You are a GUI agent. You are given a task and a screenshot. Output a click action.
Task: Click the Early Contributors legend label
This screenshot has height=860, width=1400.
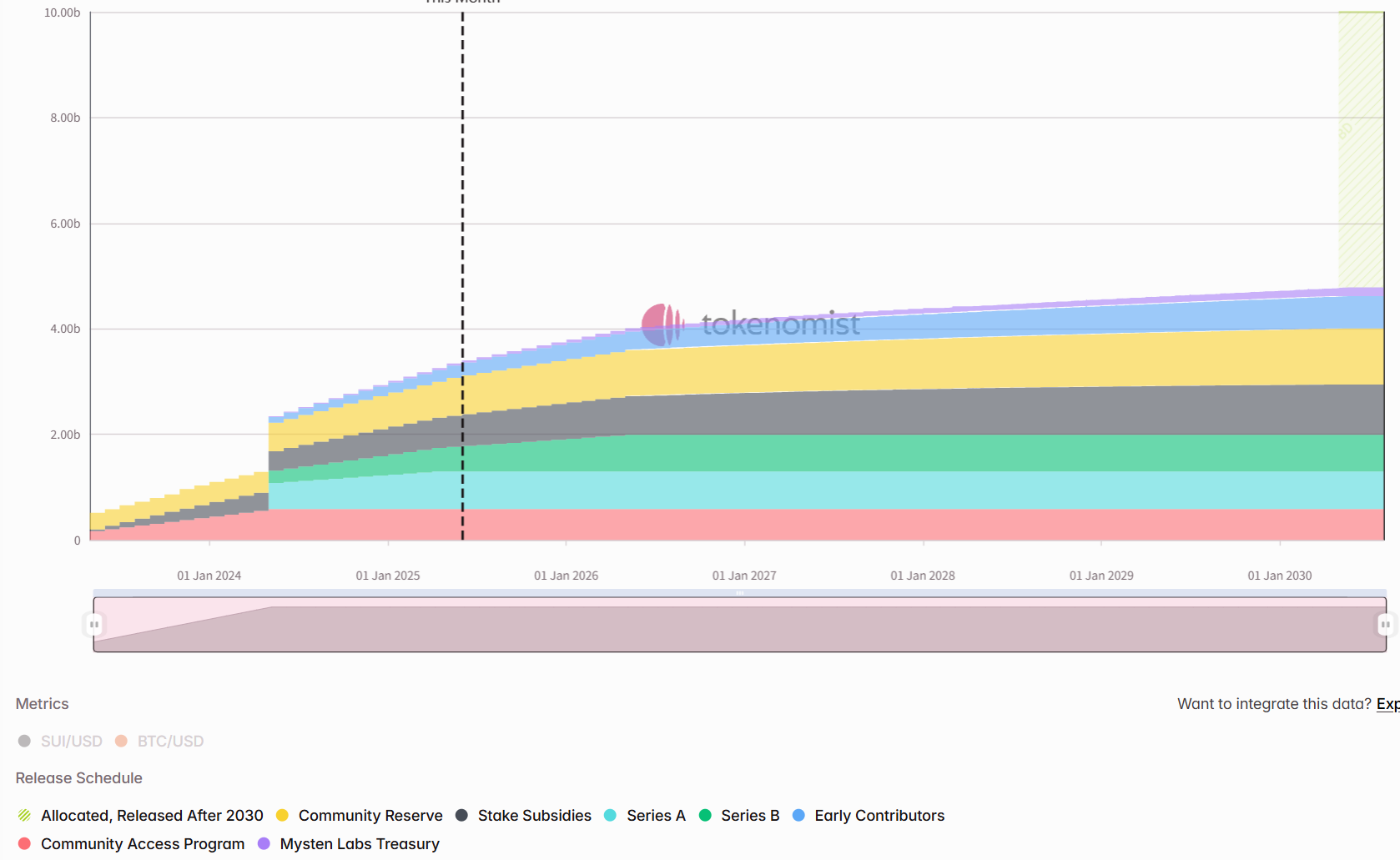[x=879, y=815]
